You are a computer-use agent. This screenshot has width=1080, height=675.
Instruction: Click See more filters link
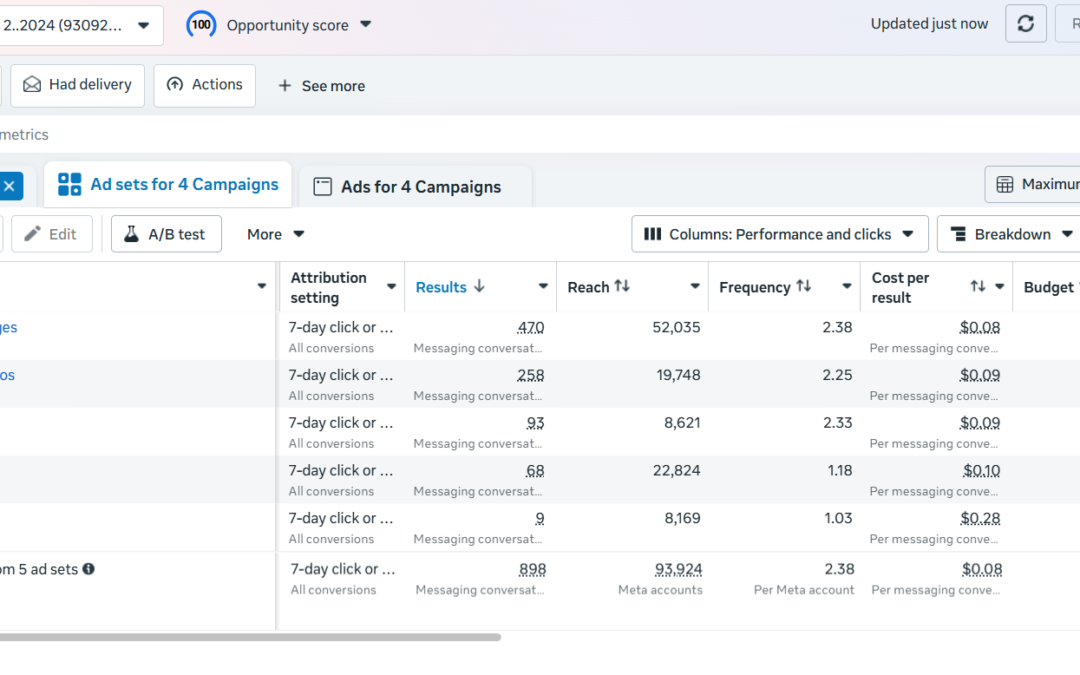(x=322, y=86)
